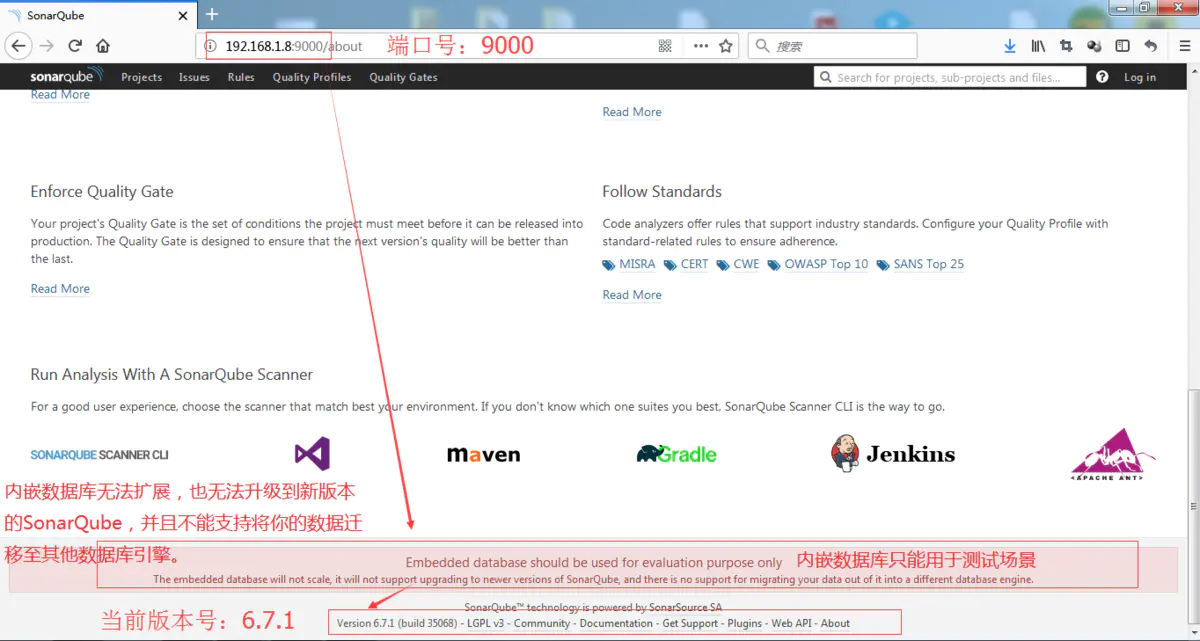Click the Gradle scanner logo
This screenshot has height=641, width=1200.
point(677,454)
